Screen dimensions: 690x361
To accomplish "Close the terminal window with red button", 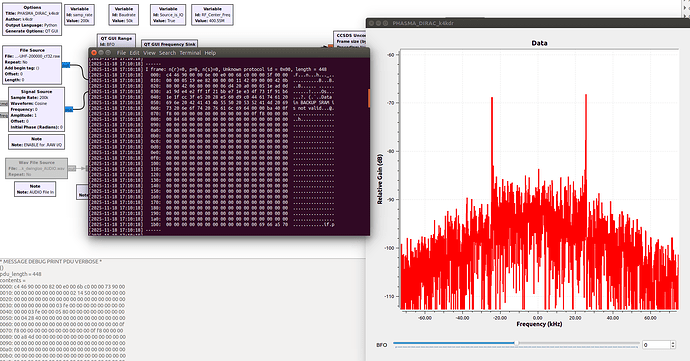I will (94, 53).
